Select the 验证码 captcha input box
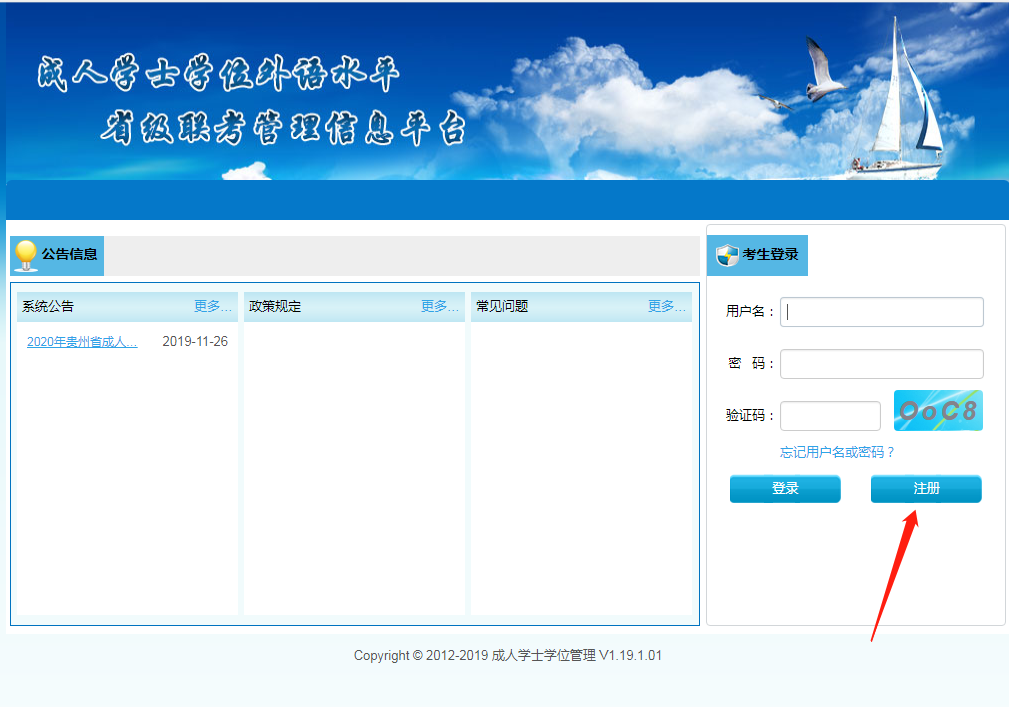Viewport: 1009px width, 707px height. tap(830, 416)
